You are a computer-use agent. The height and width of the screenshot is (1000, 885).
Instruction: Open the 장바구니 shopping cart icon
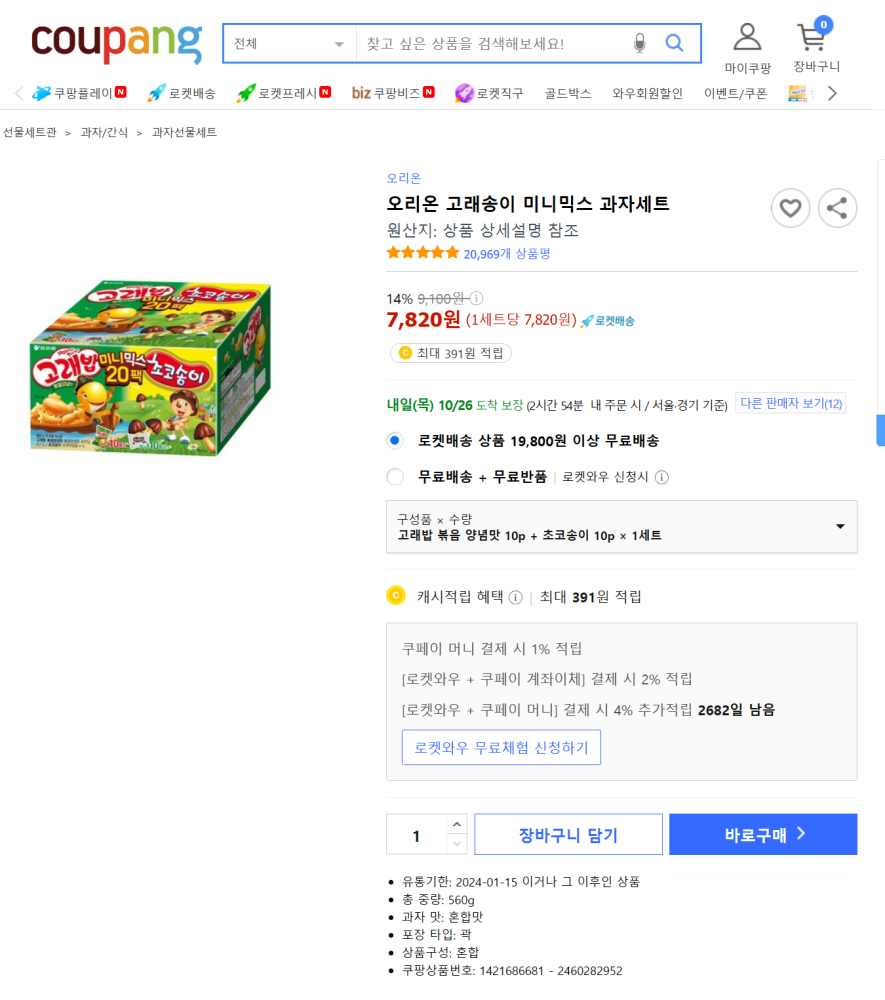point(811,39)
